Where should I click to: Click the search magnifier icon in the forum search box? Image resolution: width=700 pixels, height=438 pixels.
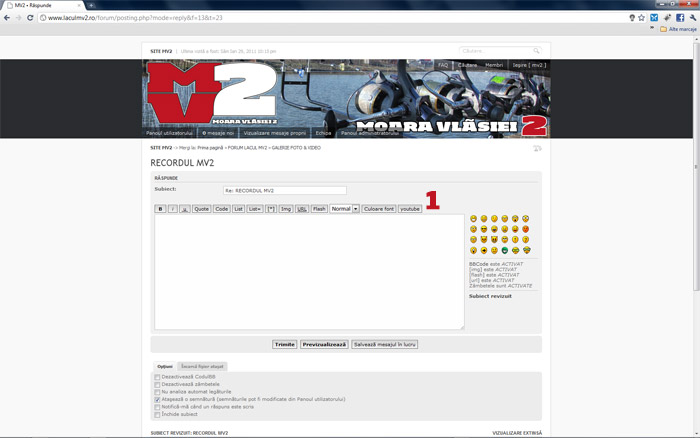click(536, 50)
